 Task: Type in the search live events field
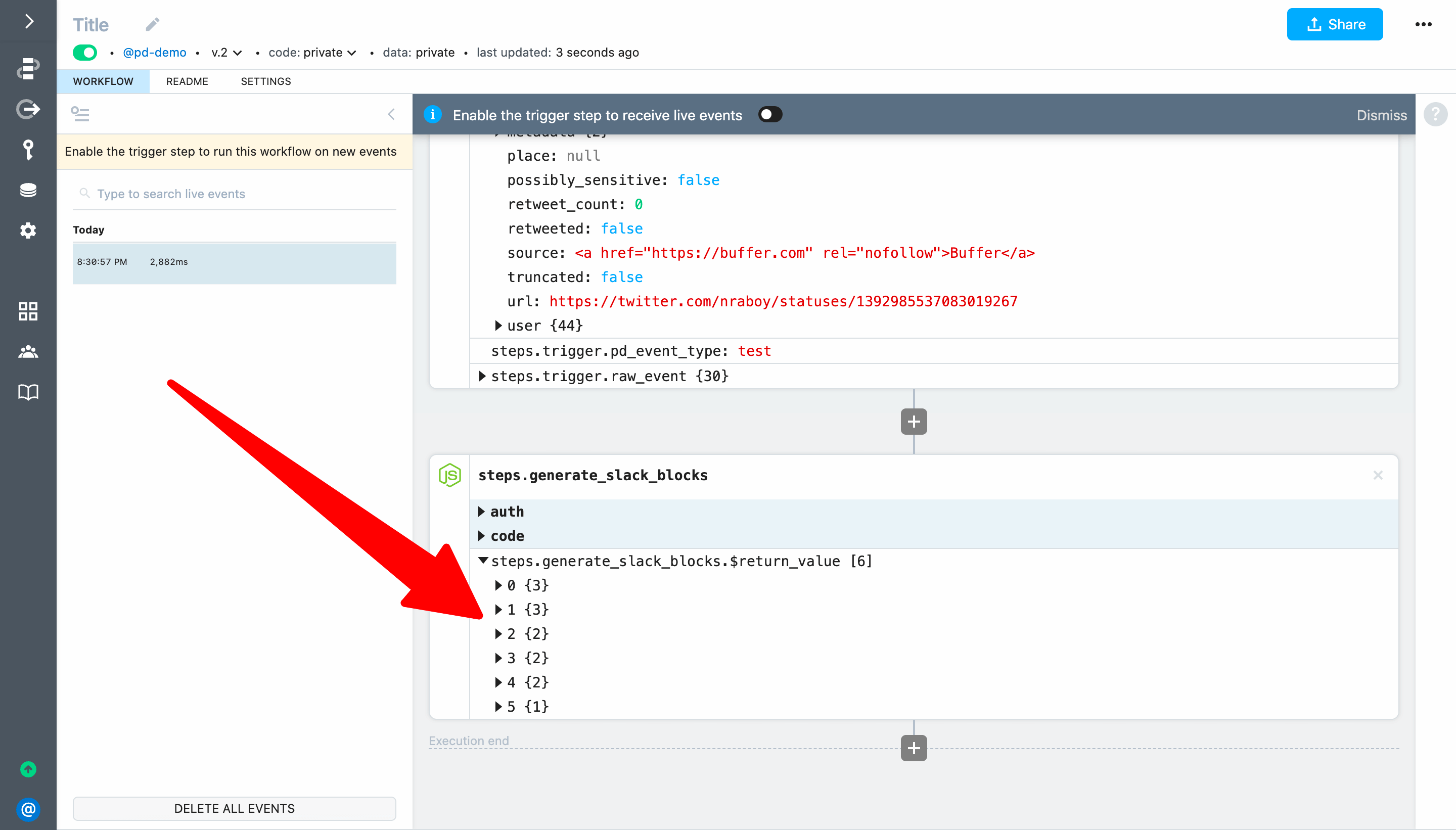[x=234, y=194]
